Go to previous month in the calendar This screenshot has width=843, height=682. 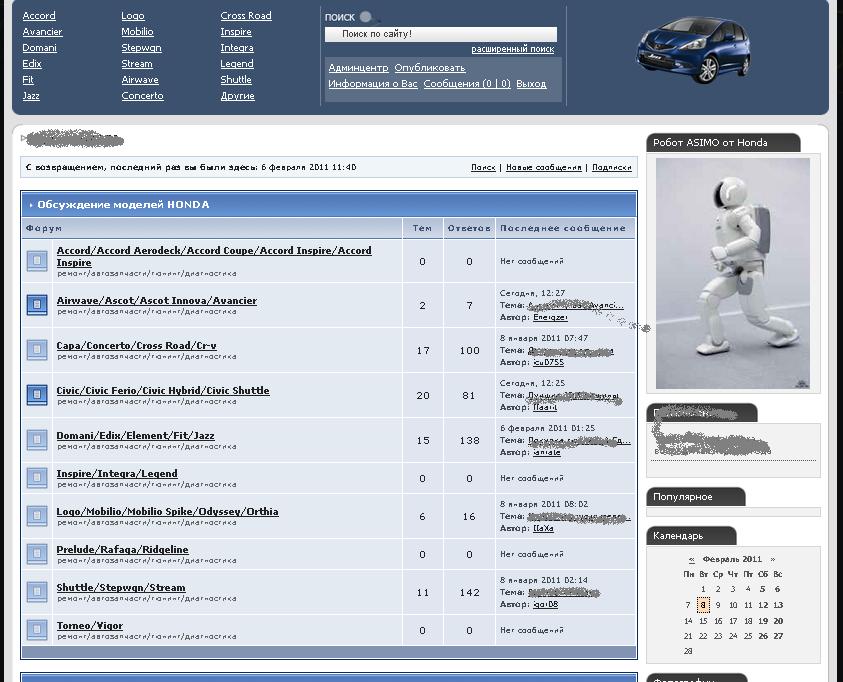(x=691, y=559)
